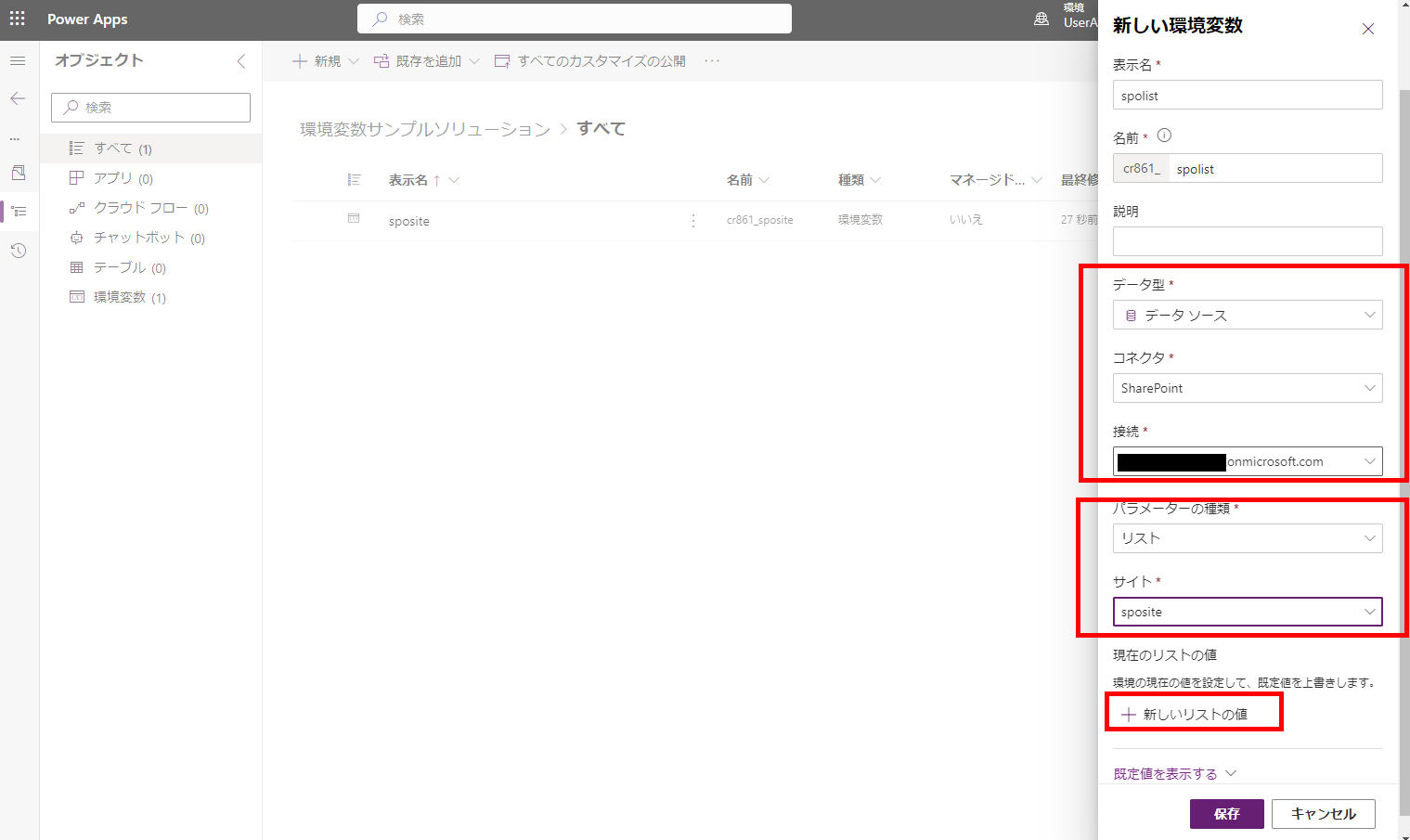Collapse the オブジェクト panel with chevron
The image size is (1410, 840).
(x=241, y=61)
